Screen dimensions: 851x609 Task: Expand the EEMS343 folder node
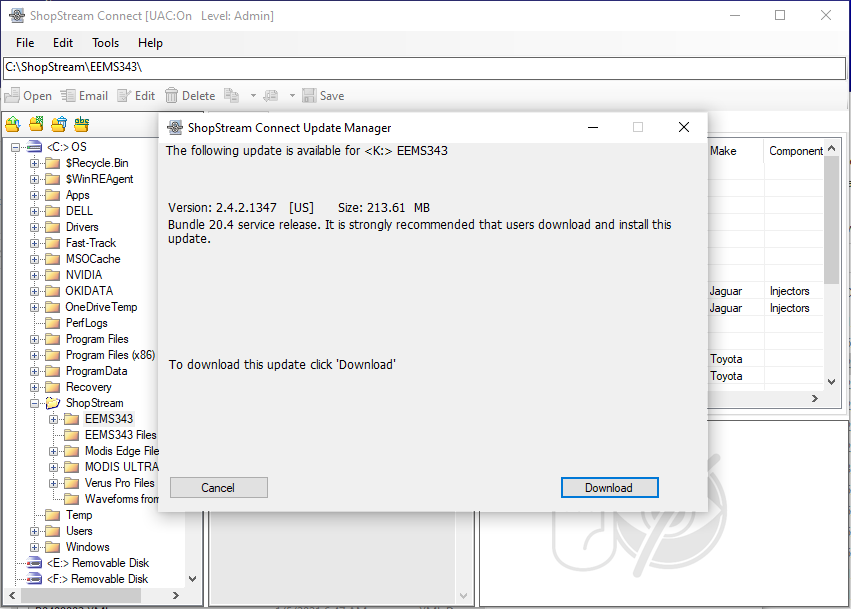point(54,419)
